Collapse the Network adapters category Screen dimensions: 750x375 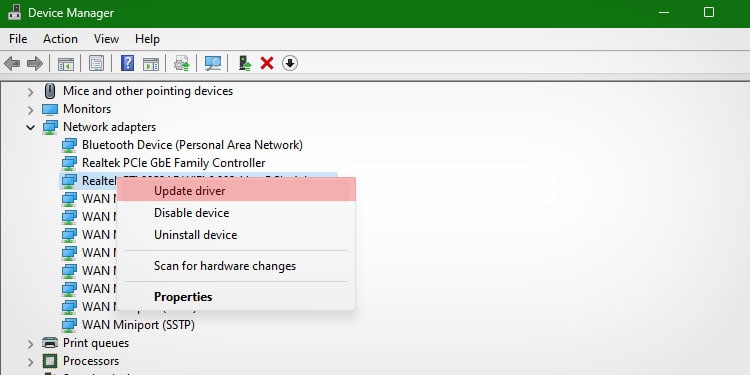pyautogui.click(x=31, y=127)
